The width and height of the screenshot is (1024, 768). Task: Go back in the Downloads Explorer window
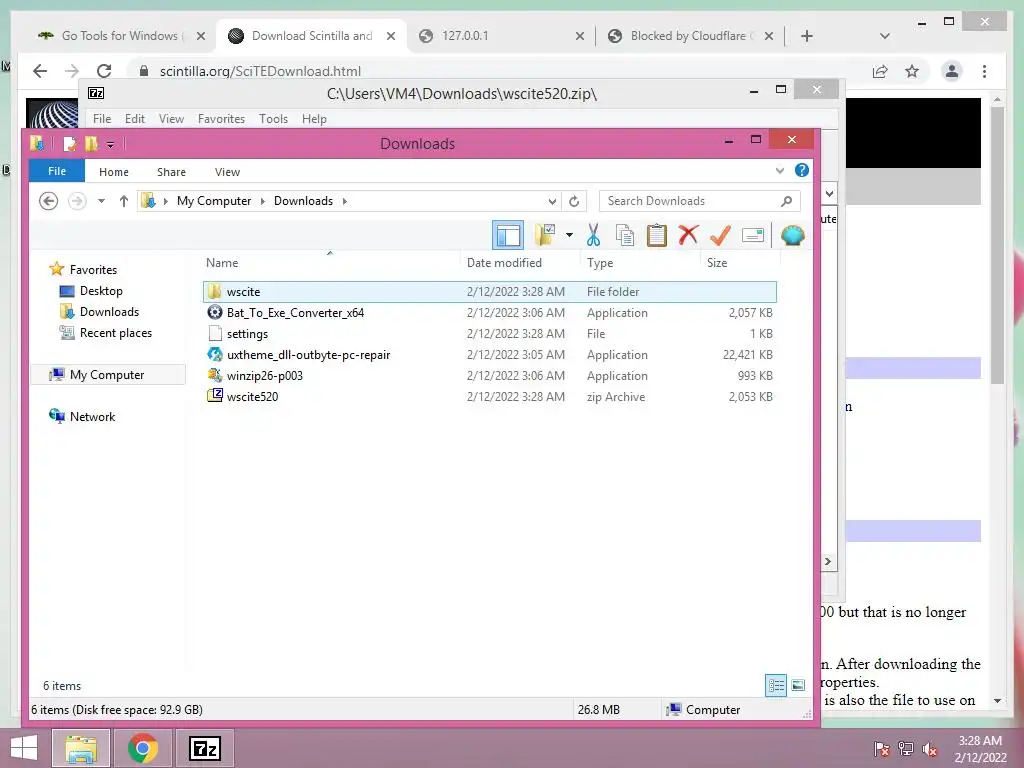click(48, 201)
